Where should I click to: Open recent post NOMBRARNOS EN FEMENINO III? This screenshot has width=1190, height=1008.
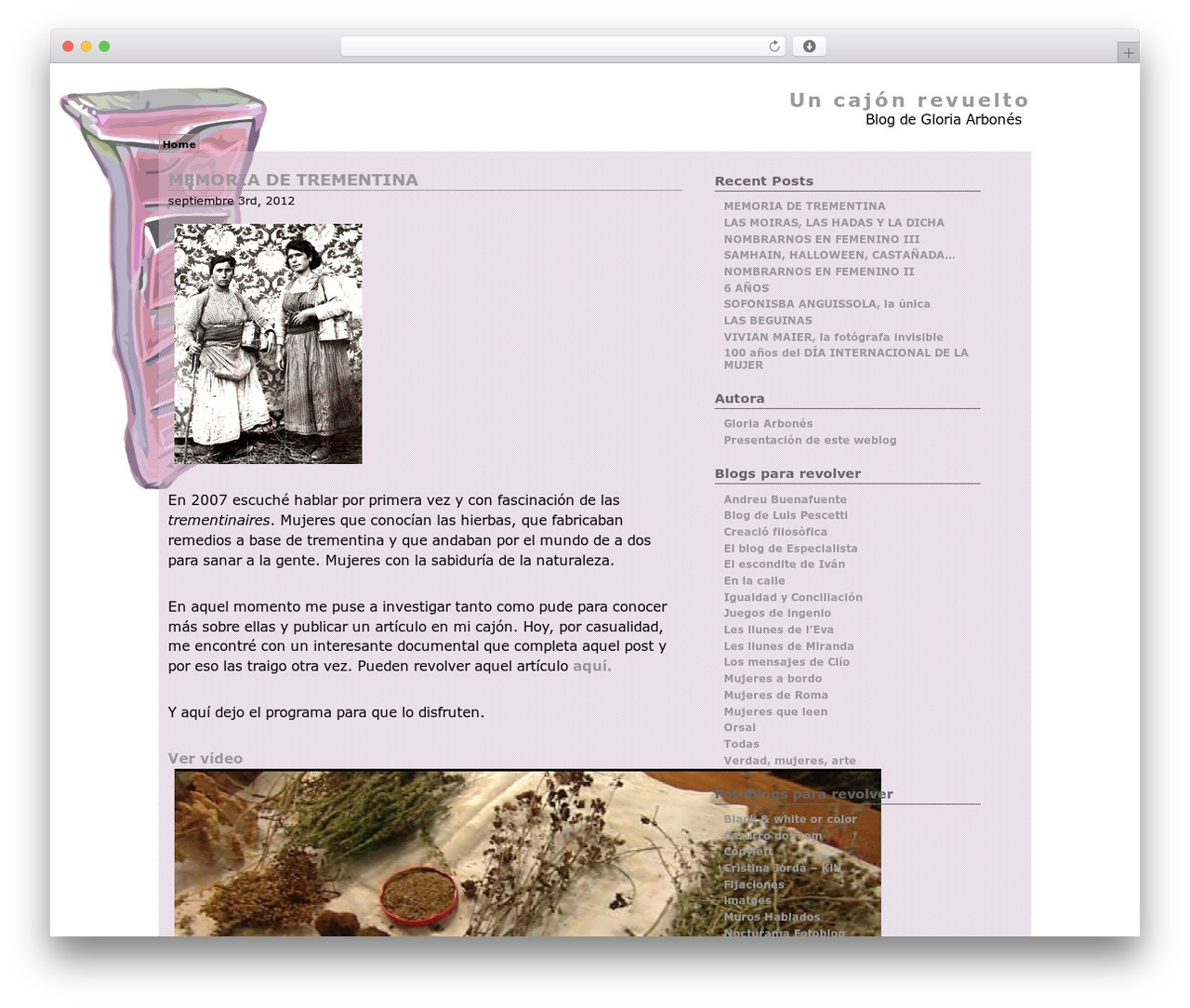coord(822,239)
